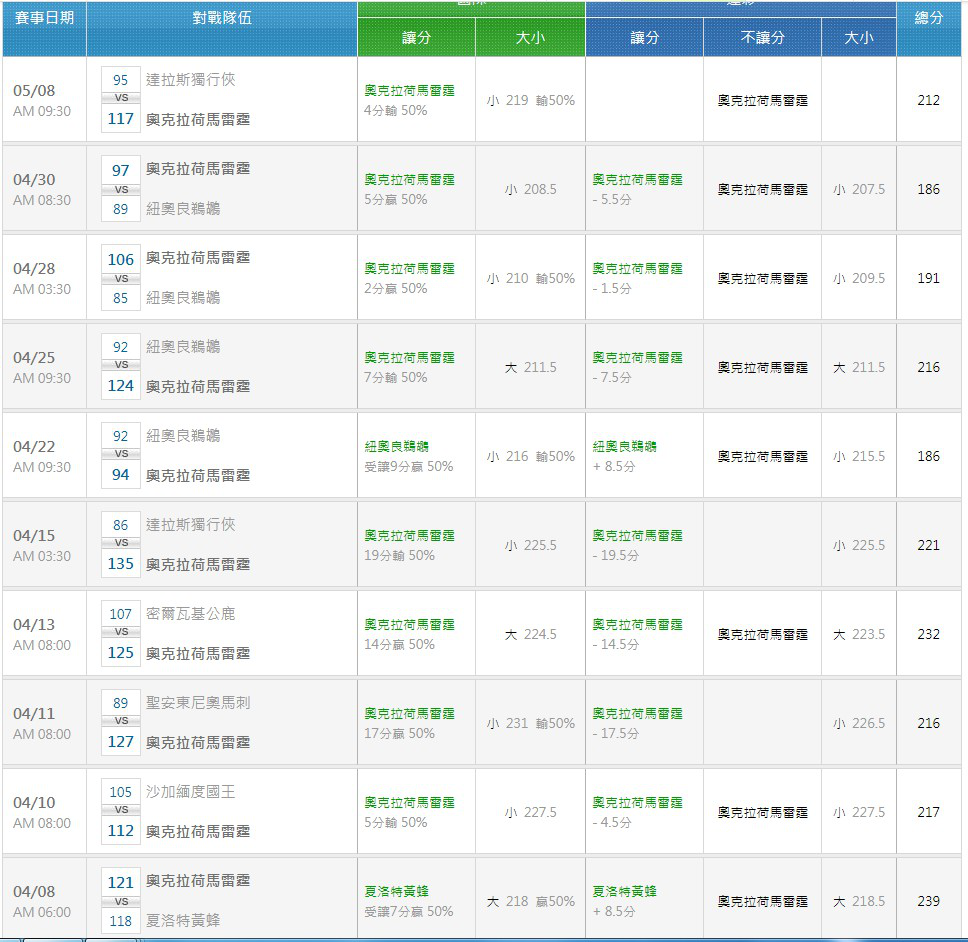Select the 密爾瓦基公鹿 team name
Image resolution: width=968 pixels, height=942 pixels.
pos(191,614)
